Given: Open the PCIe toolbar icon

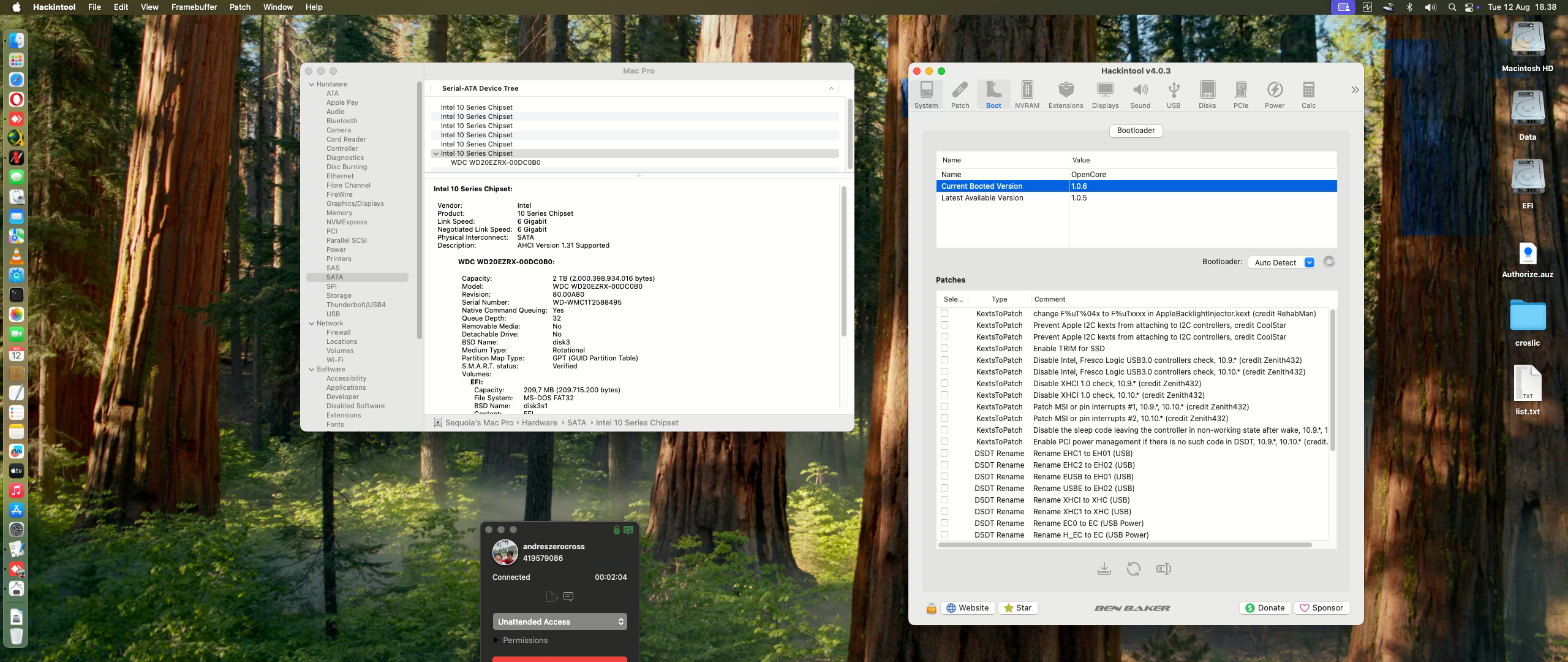Looking at the screenshot, I should pyautogui.click(x=1241, y=95).
